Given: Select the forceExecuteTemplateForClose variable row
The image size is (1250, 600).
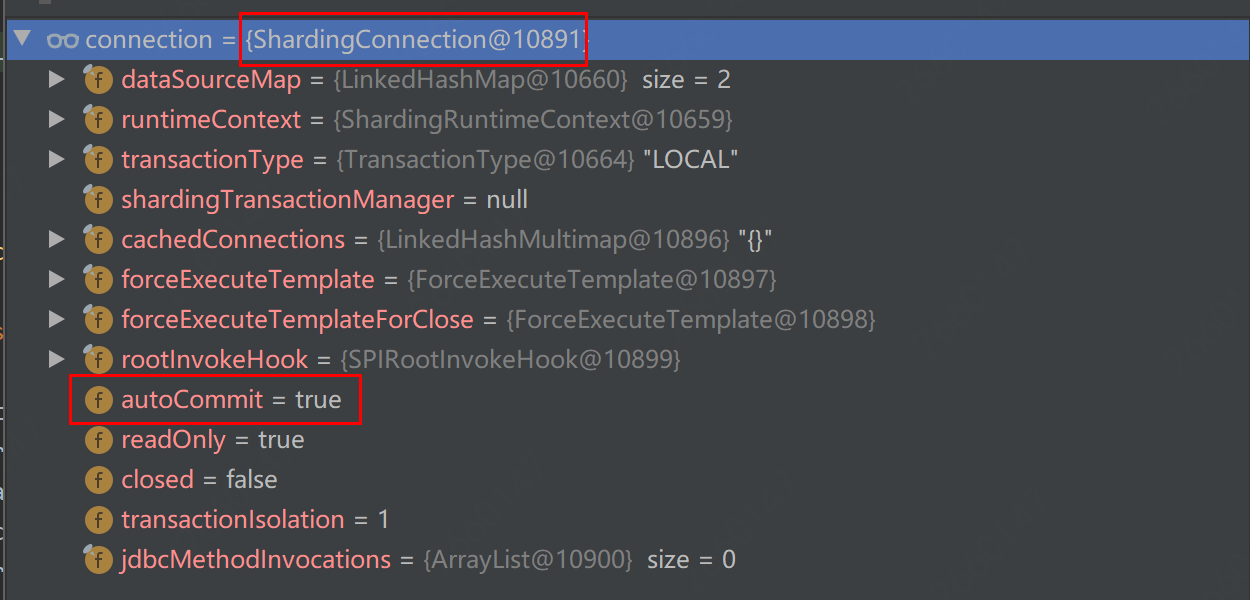Looking at the screenshot, I should 297,320.
